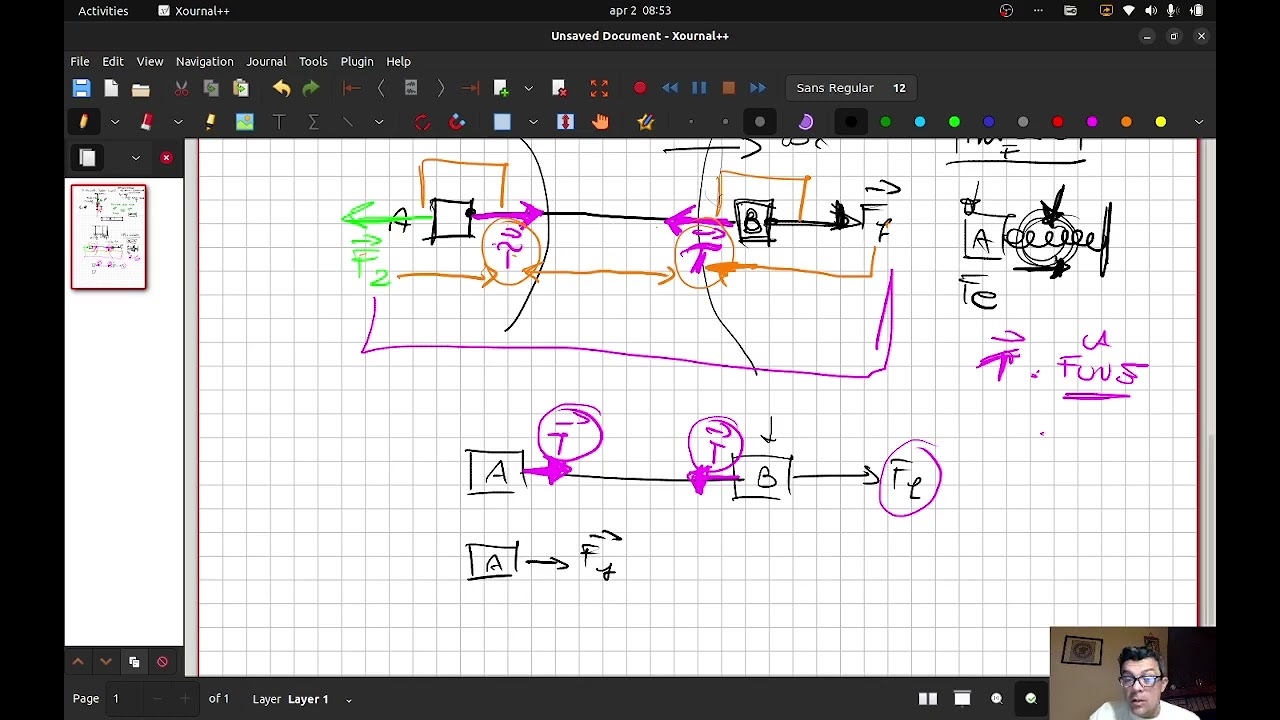Open the Journal menu
Viewport: 1280px width, 720px height.
click(x=266, y=61)
